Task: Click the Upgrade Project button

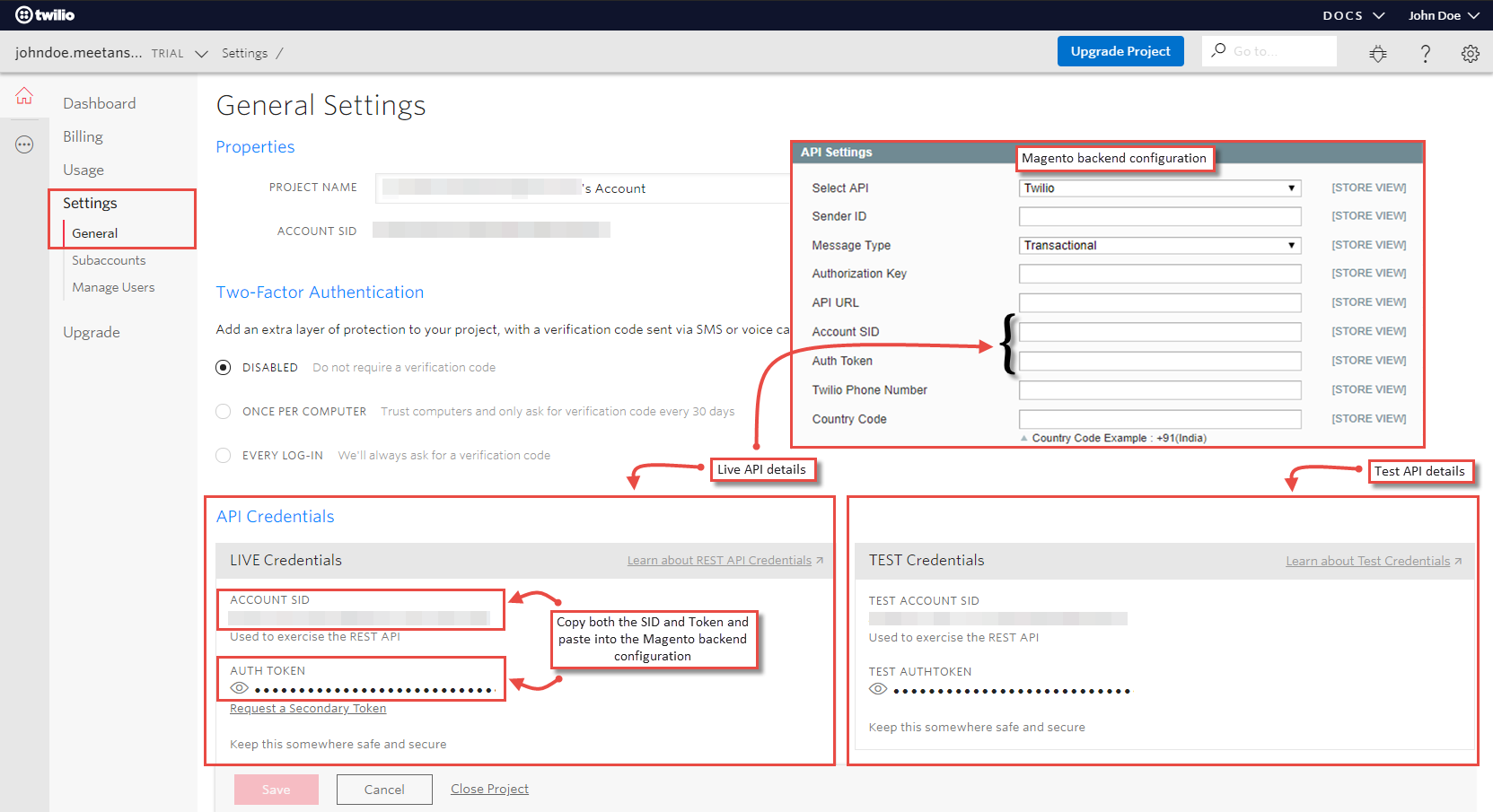Action: tap(1120, 51)
